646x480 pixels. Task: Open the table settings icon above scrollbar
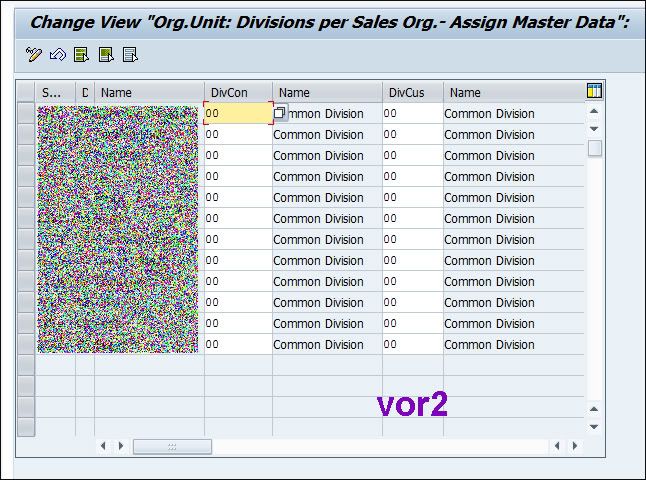tap(594, 91)
